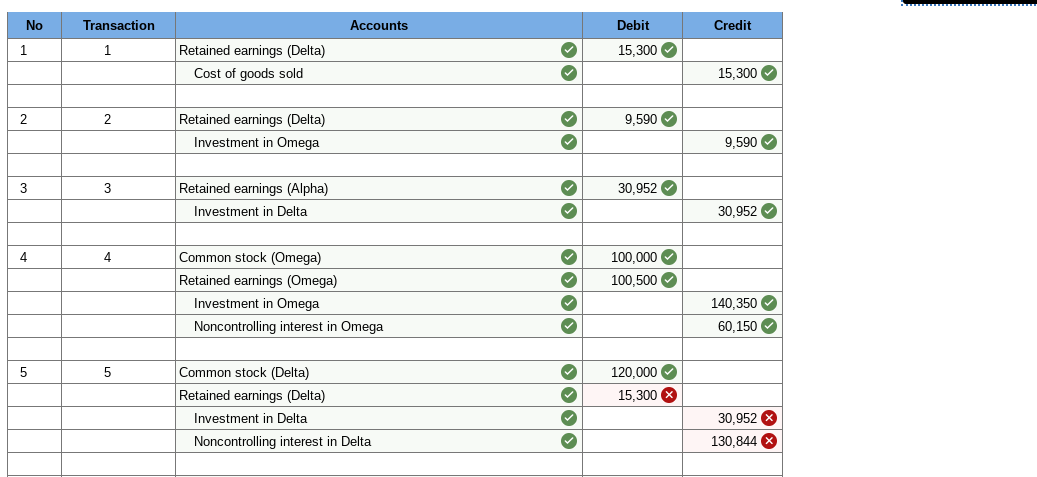Screen dimensions: 1037x477
Task: Click red X beside credit 130,844
Action: pyautogui.click(x=768, y=441)
